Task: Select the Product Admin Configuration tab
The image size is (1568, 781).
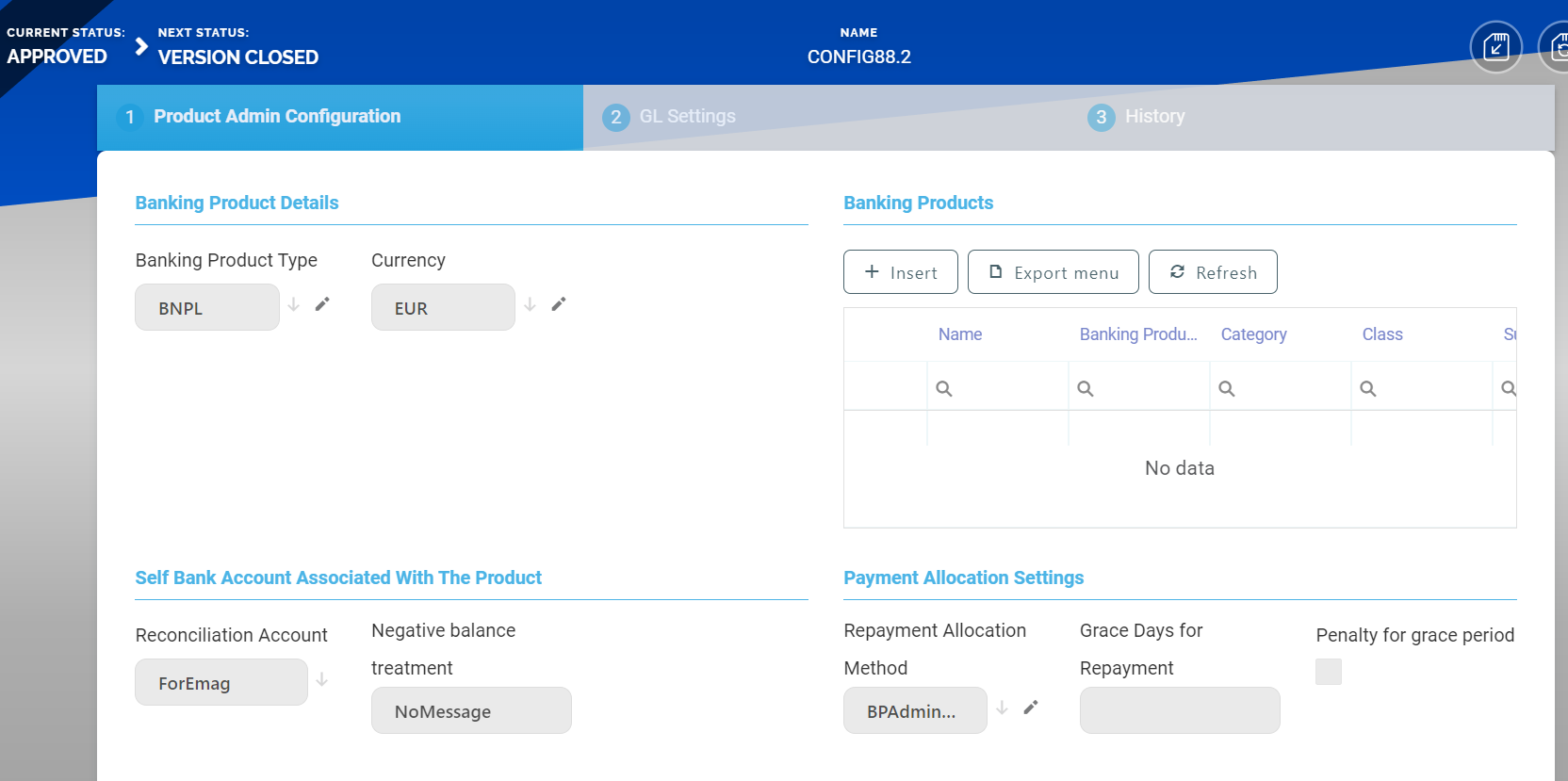Action: (x=277, y=117)
